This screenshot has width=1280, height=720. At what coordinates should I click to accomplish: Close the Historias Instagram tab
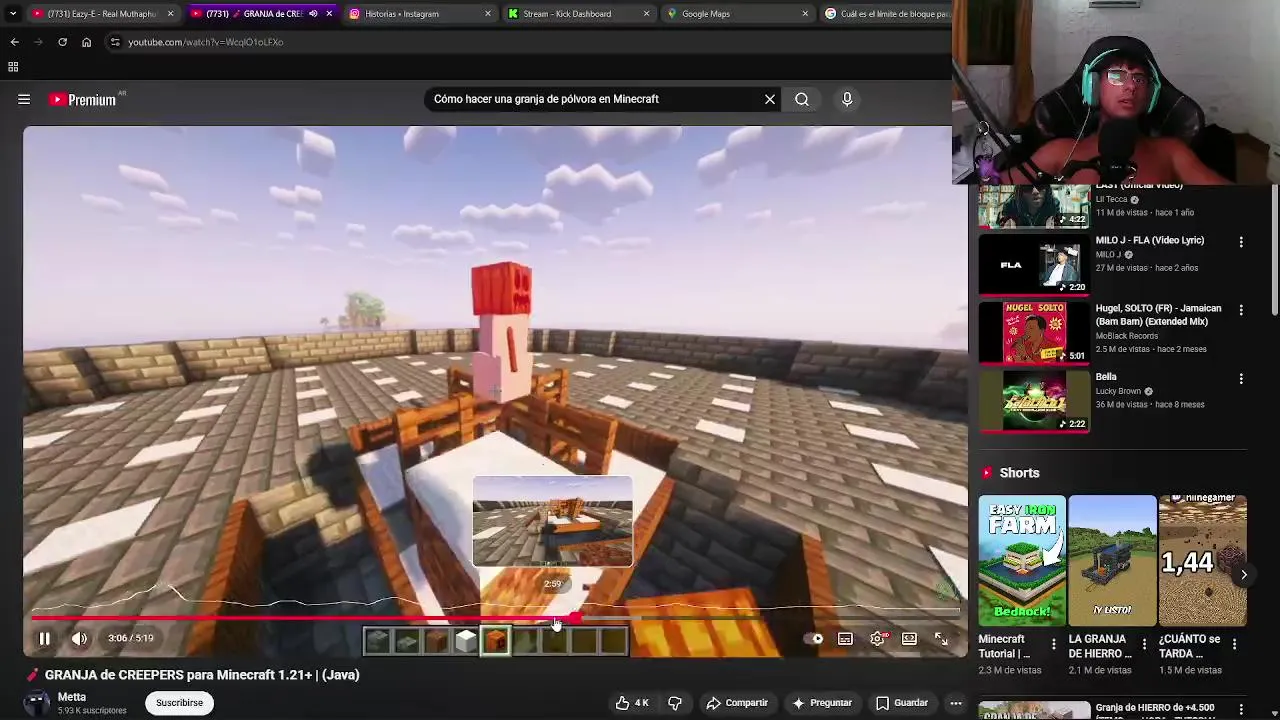click(488, 14)
